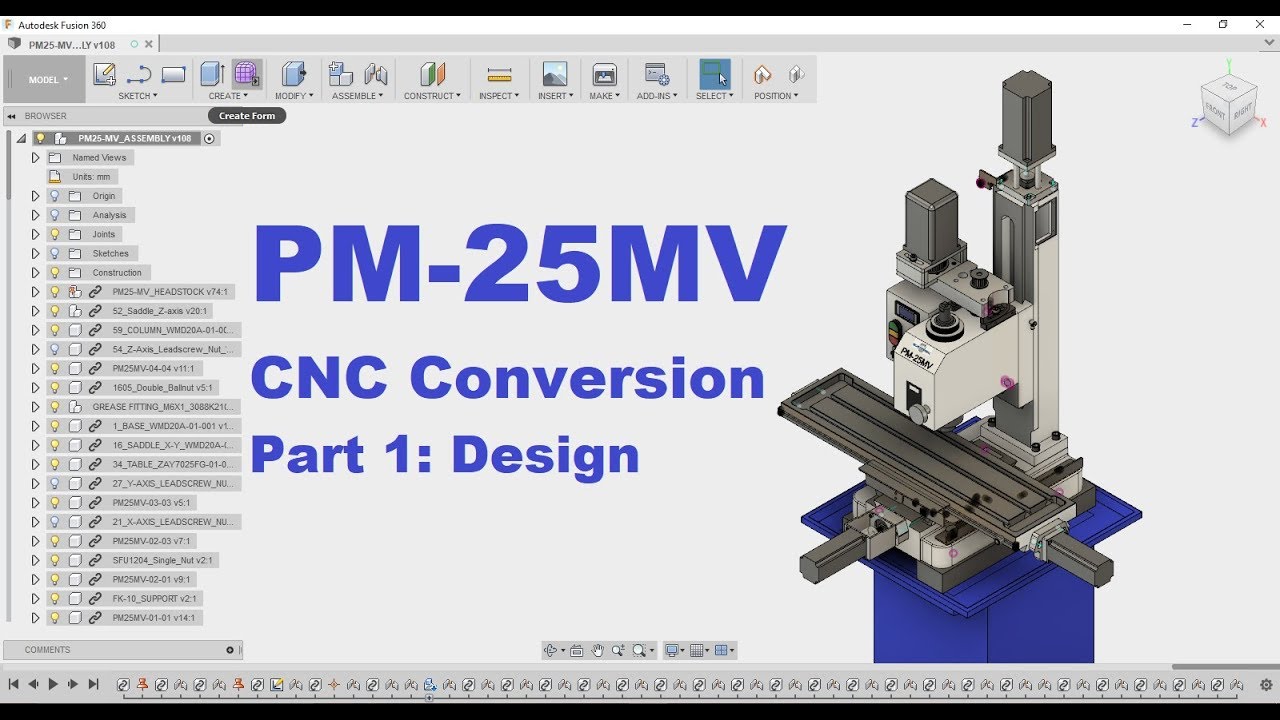Switch to the PM25-MV...LY v108 document tab

click(x=71, y=44)
